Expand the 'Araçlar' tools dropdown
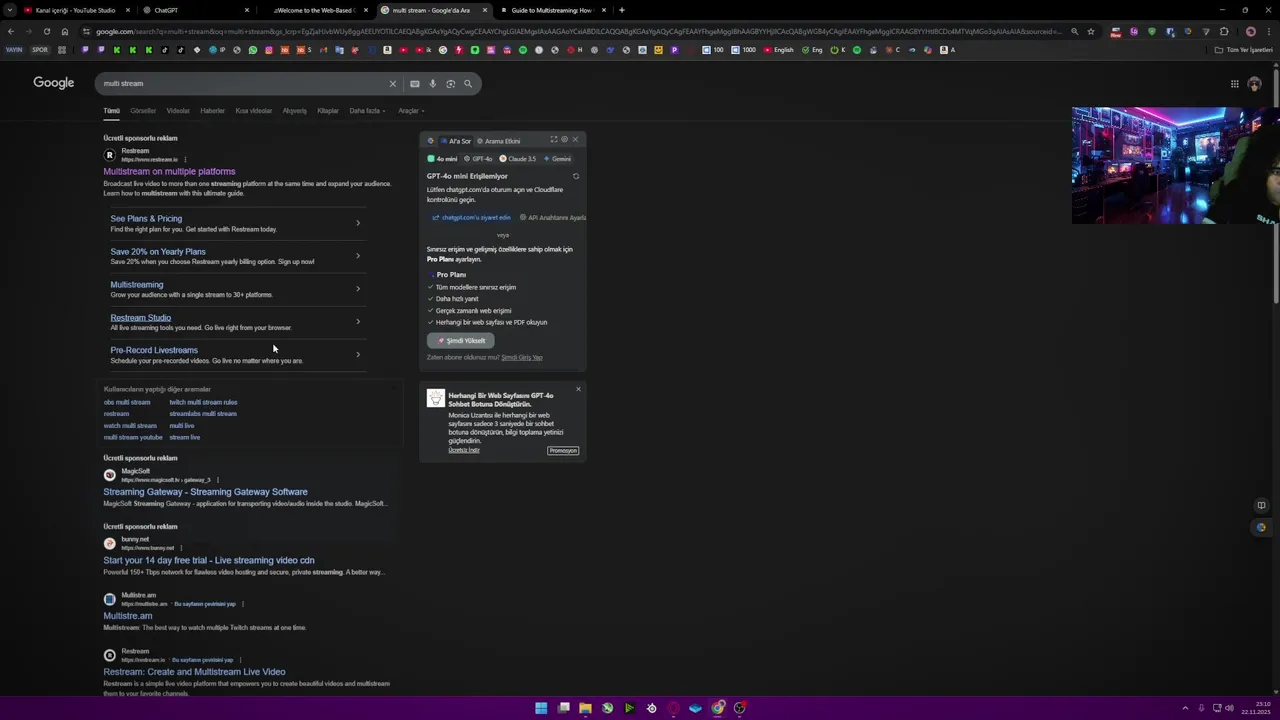The width and height of the screenshot is (1280, 720). click(x=411, y=111)
